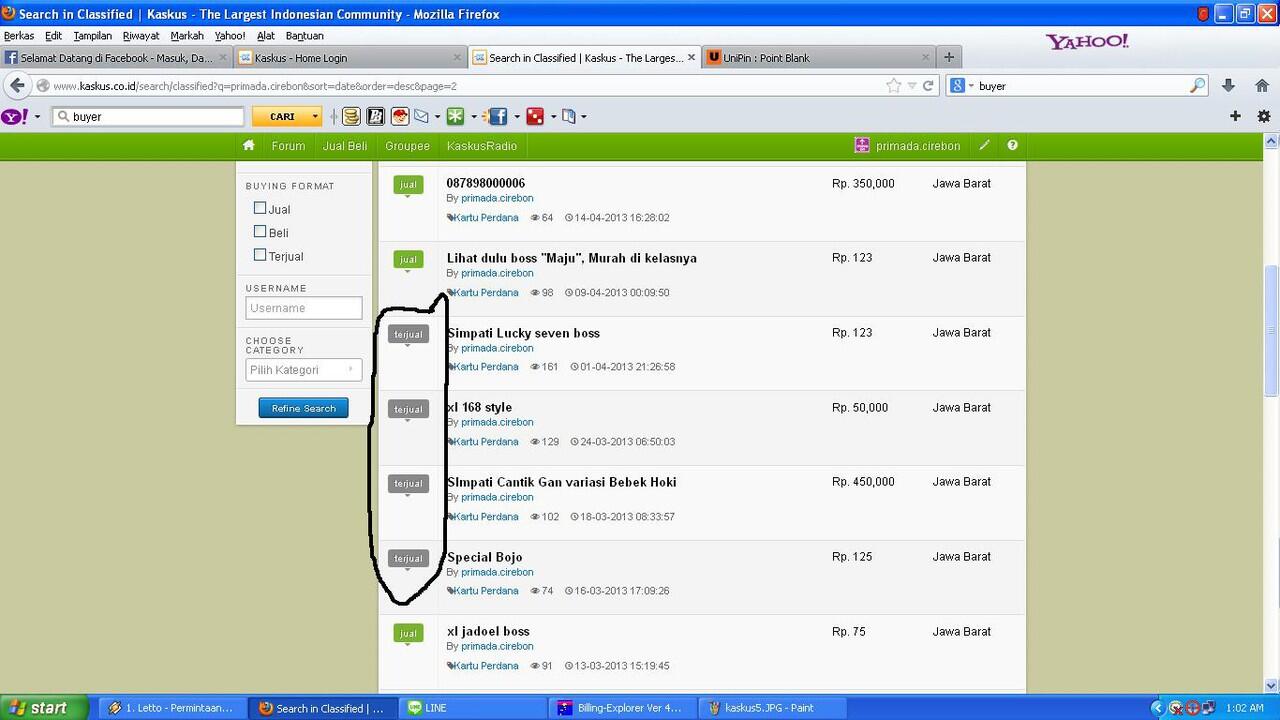Tick the Jual buying format checkbox
The height and width of the screenshot is (720, 1280).
pos(260,208)
